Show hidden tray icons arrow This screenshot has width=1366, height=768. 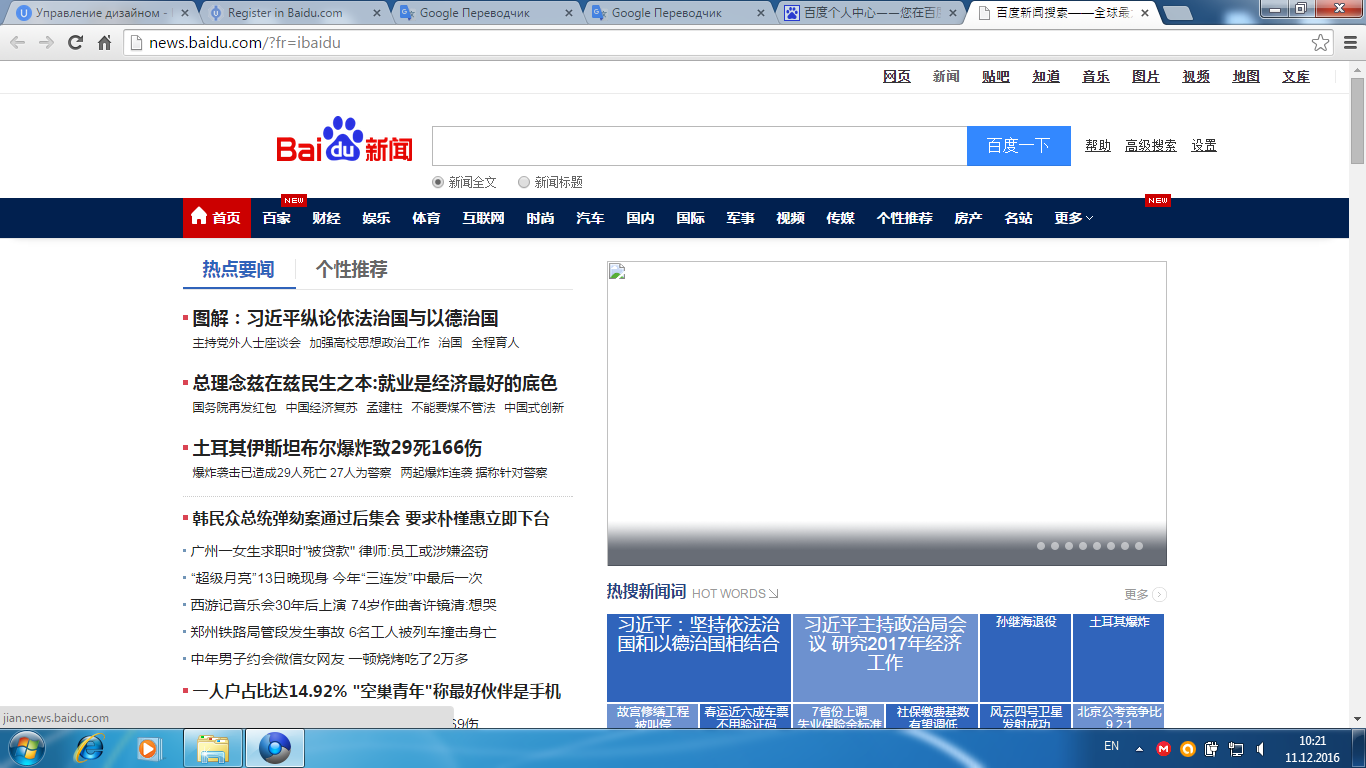(x=1139, y=748)
